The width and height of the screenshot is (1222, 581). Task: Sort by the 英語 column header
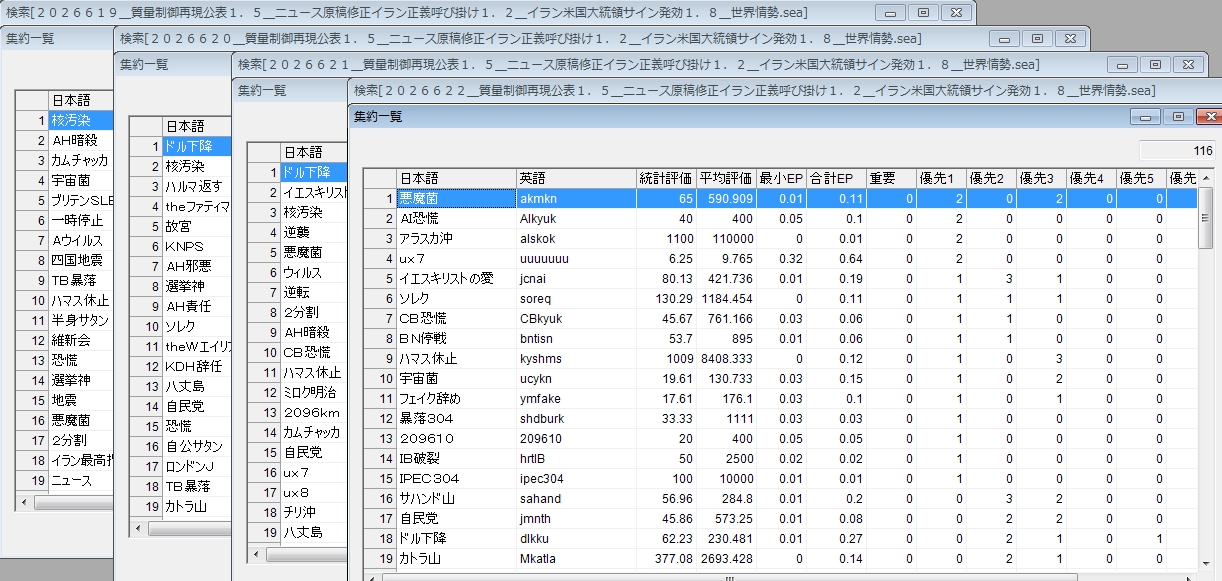[x=575, y=178]
